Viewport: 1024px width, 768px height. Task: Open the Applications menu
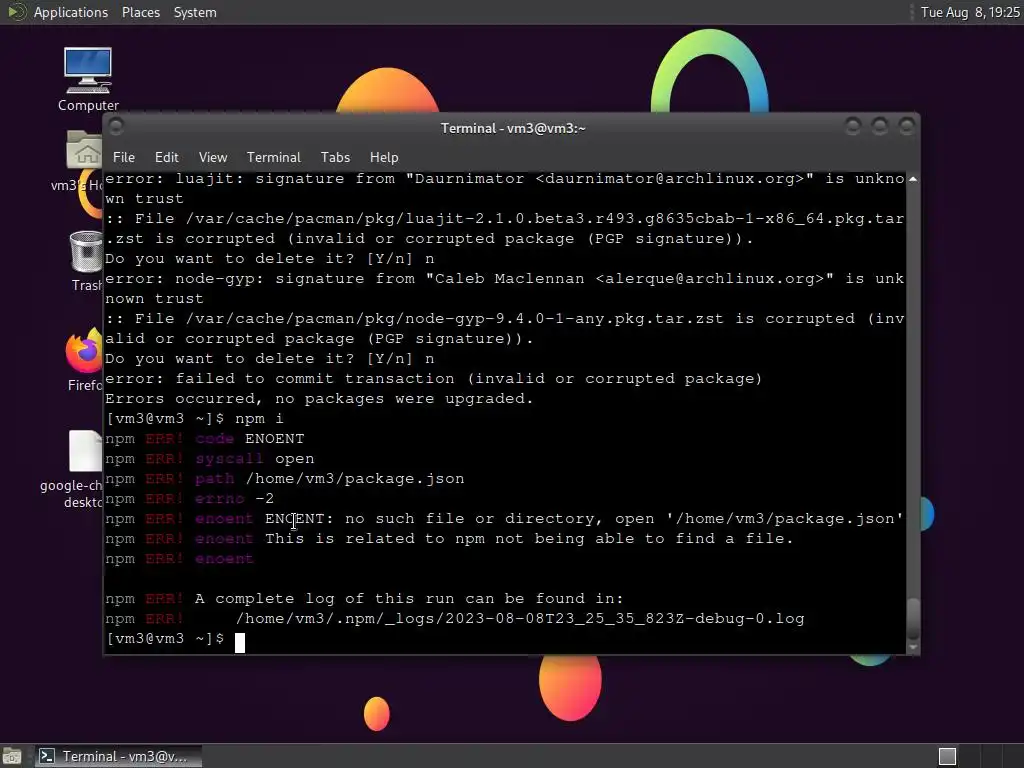click(71, 12)
